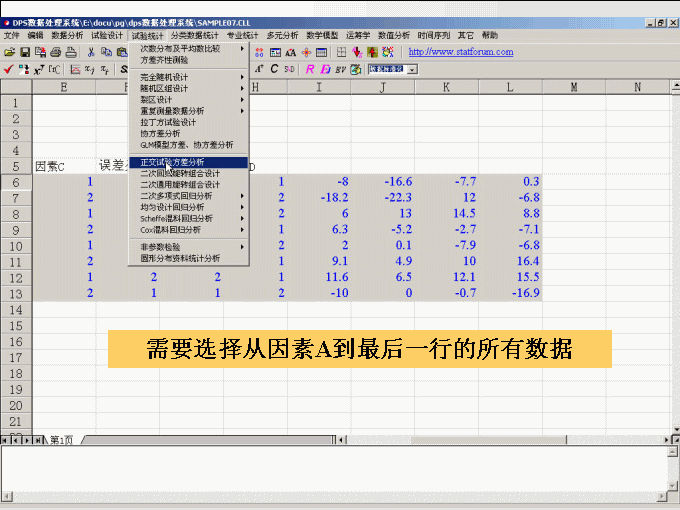Click the bold C toolbar icon
This screenshot has height=510, width=680.
[x=274, y=69]
